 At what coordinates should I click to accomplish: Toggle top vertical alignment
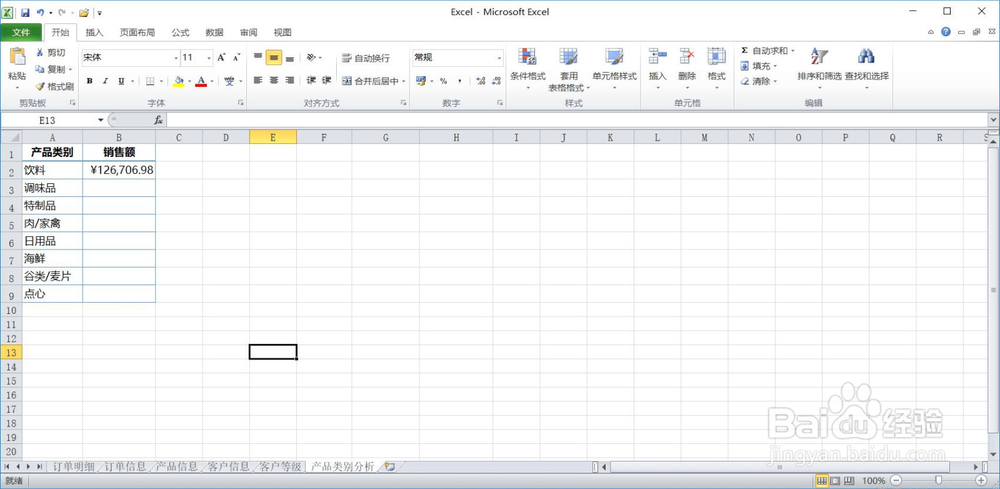tap(258, 57)
